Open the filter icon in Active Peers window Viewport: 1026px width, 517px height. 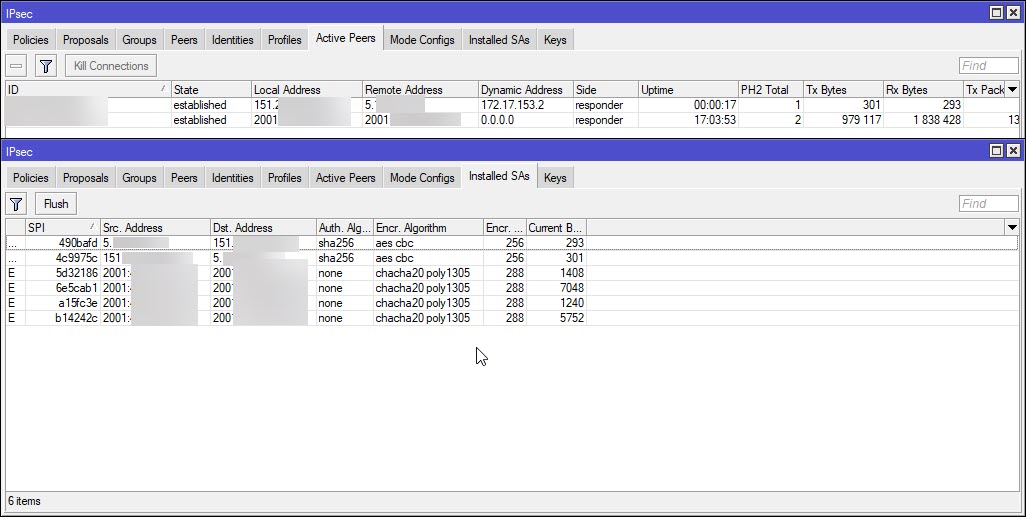(x=46, y=65)
